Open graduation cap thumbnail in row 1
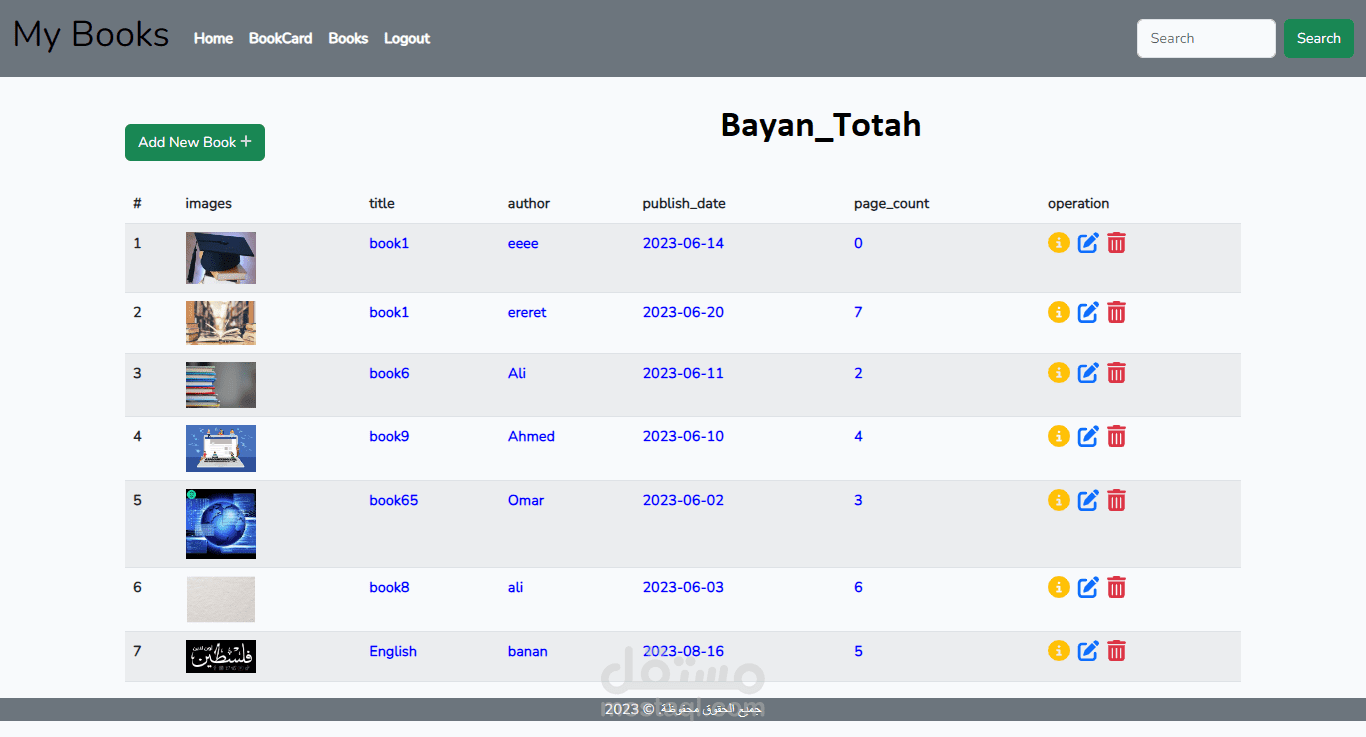1366x737 pixels. 221,258
